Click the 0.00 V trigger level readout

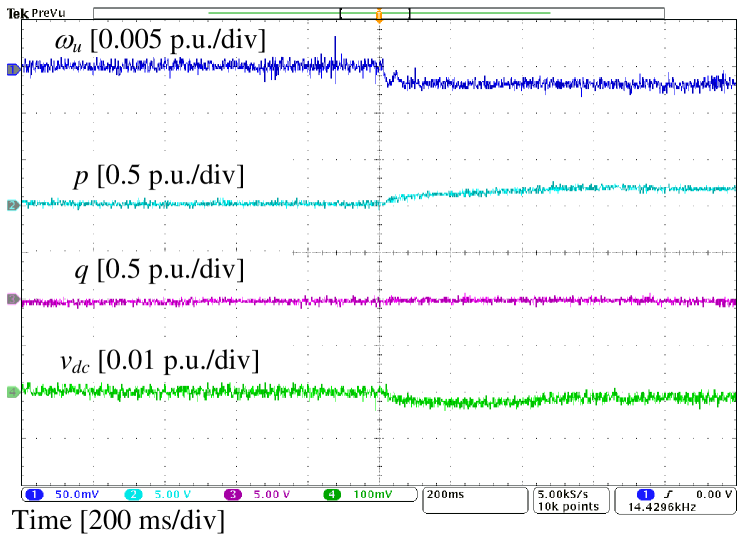point(714,495)
